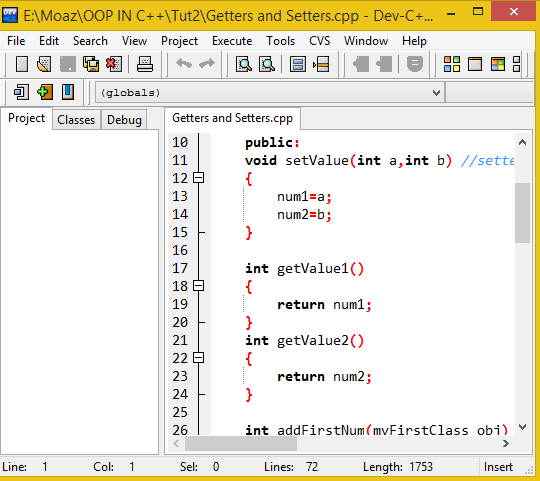Click the vertical scrollbar down arrow
The width and height of the screenshot is (540, 481).
522,427
